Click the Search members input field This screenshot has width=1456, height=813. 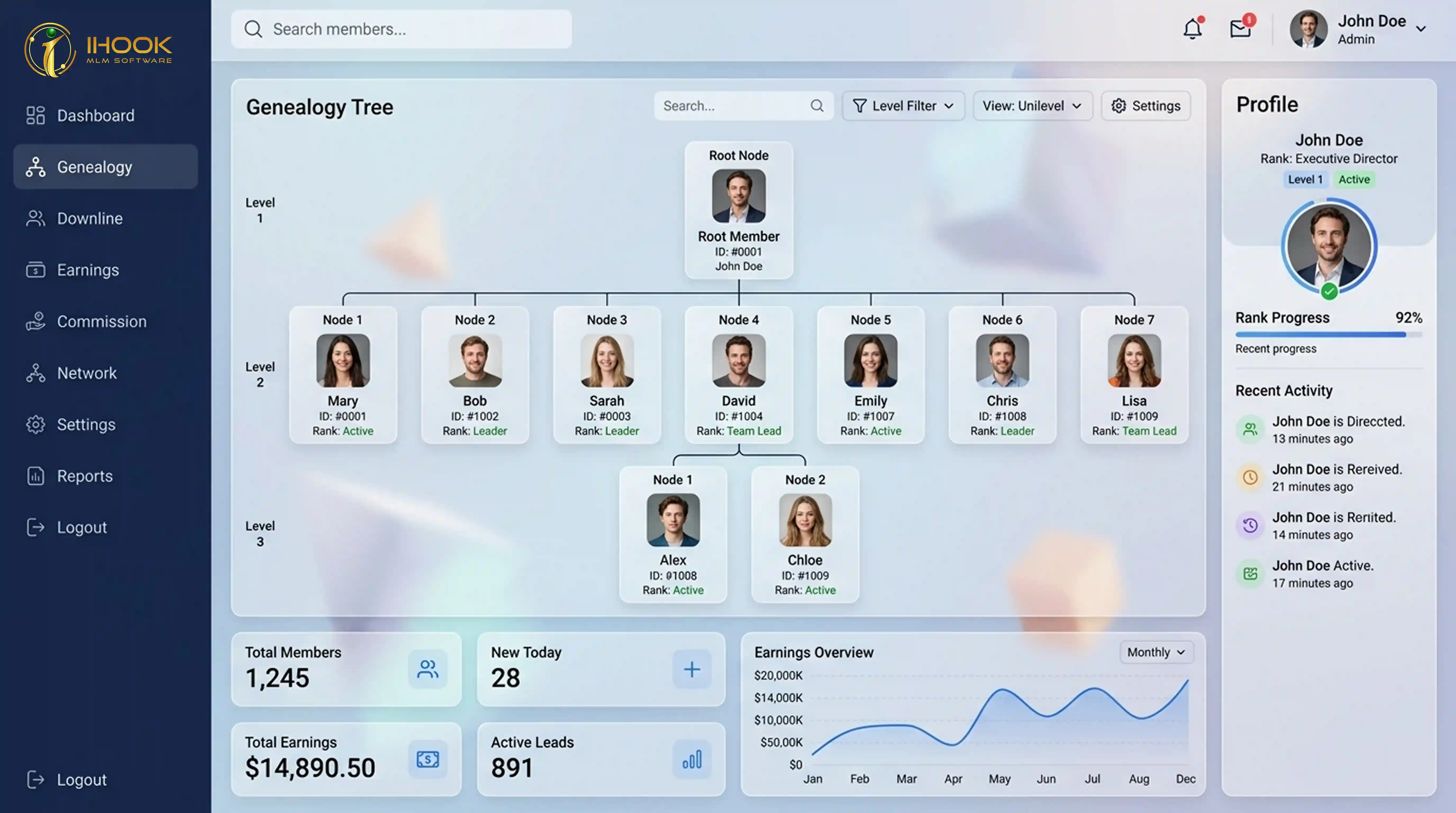click(x=401, y=29)
